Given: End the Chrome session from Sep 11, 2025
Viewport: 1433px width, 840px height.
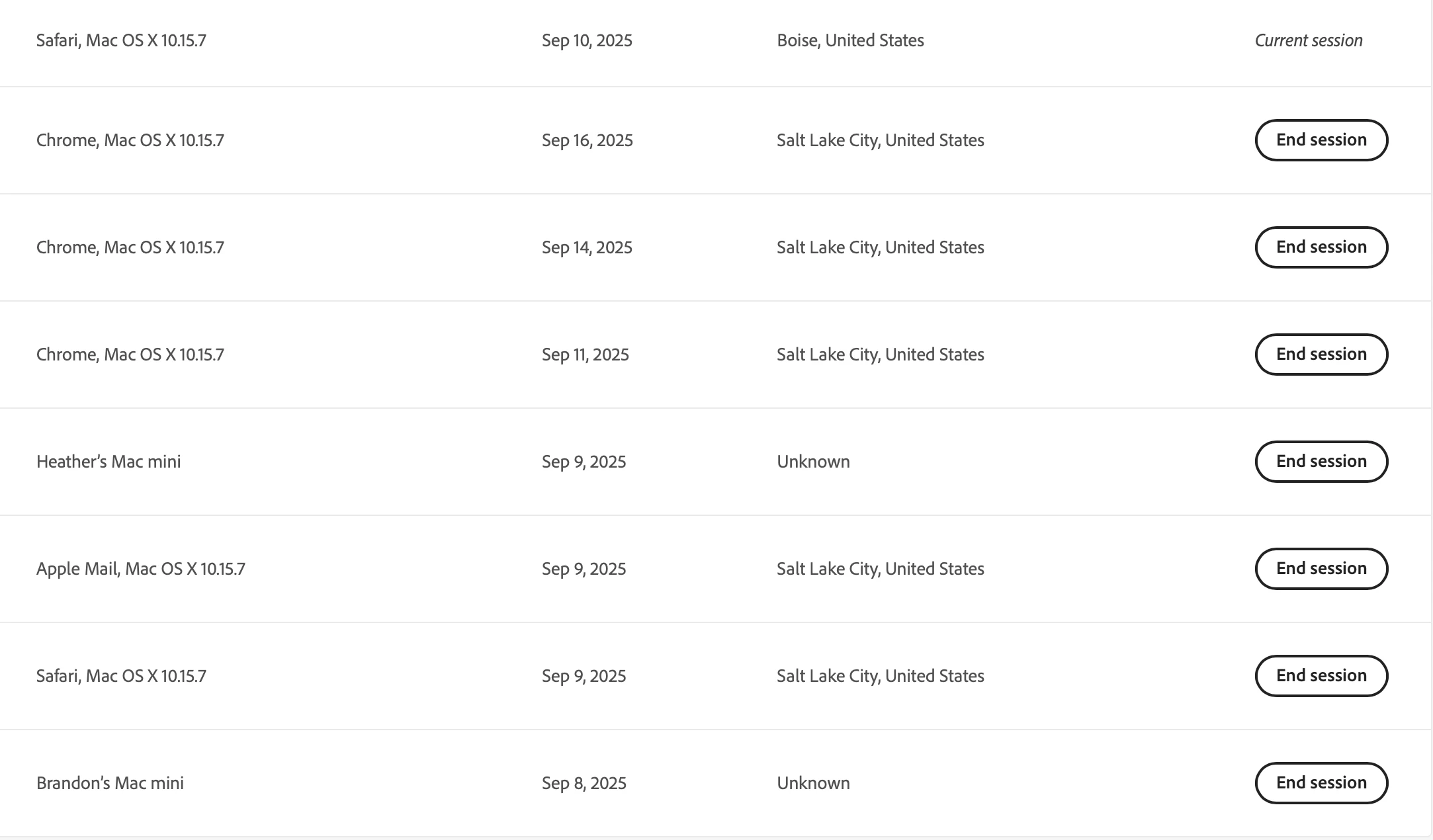Looking at the screenshot, I should tap(1321, 355).
